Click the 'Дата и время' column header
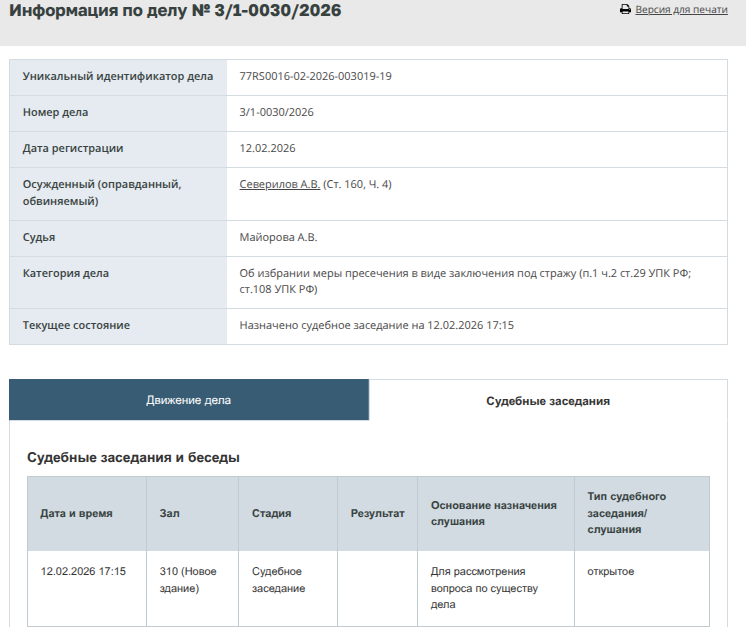The height and width of the screenshot is (627, 746). pos(76,513)
